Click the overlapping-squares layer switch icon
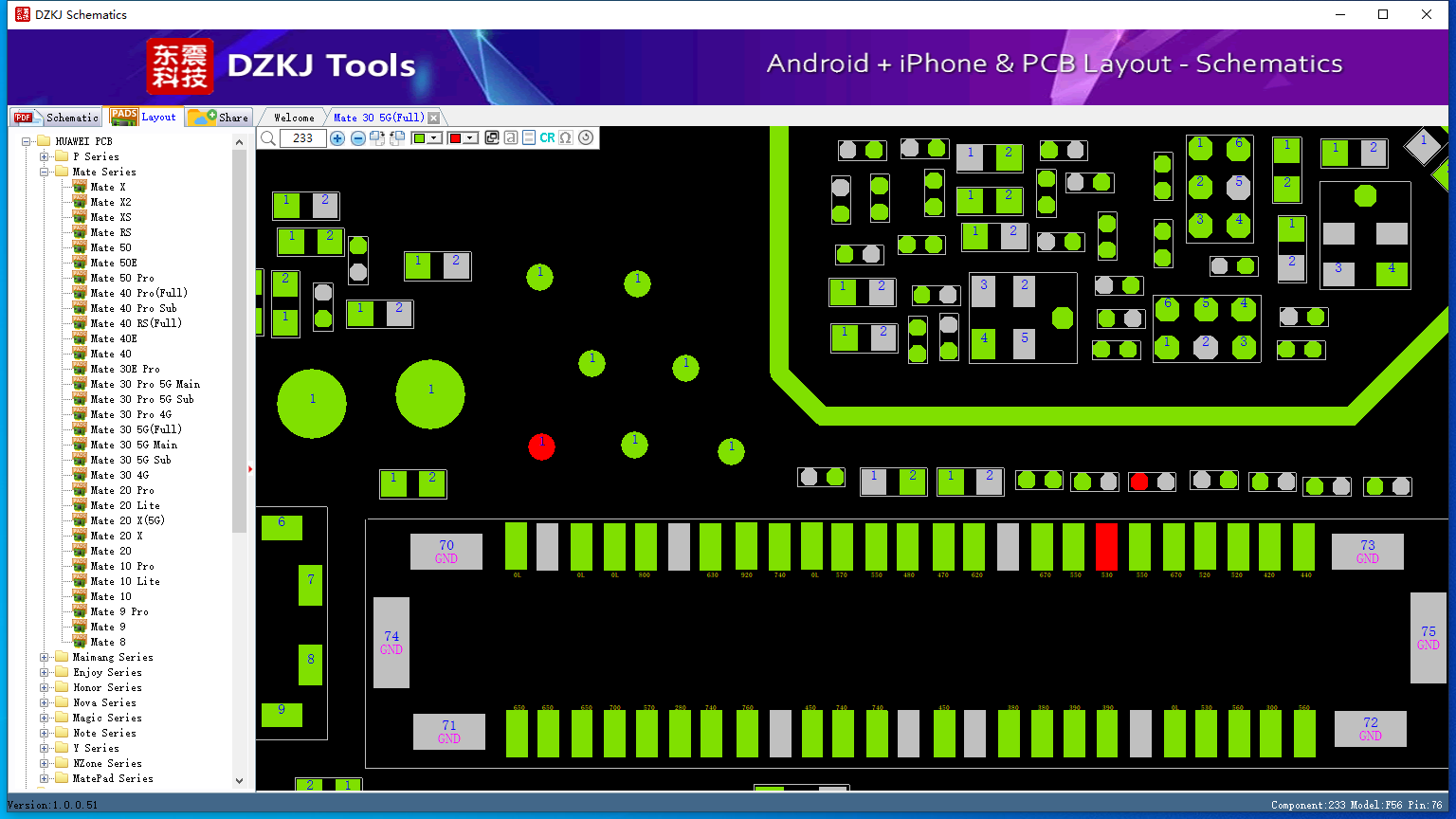 pos(492,138)
